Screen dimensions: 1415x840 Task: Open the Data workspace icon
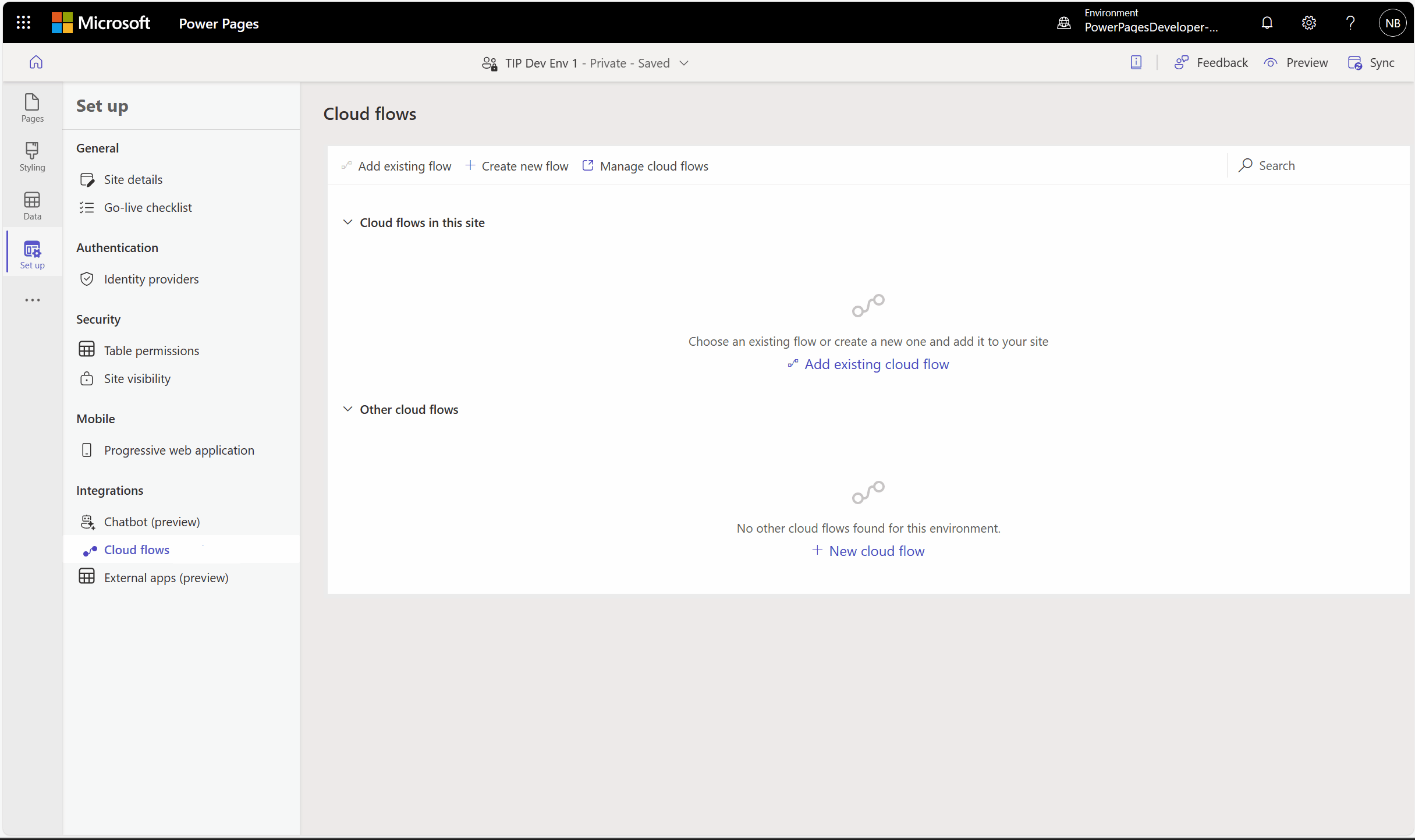pos(32,204)
